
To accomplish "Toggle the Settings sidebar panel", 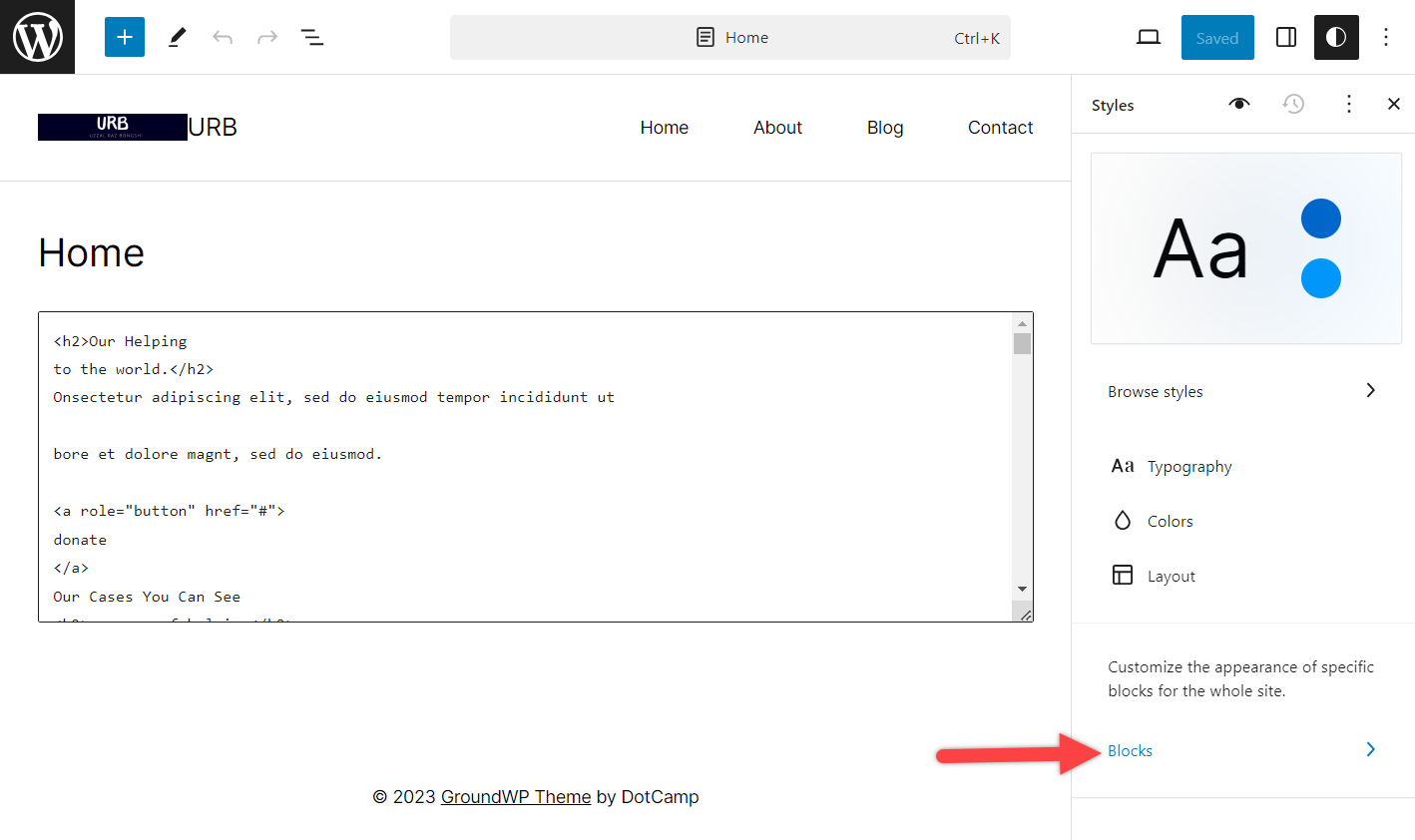I will 1285,37.
